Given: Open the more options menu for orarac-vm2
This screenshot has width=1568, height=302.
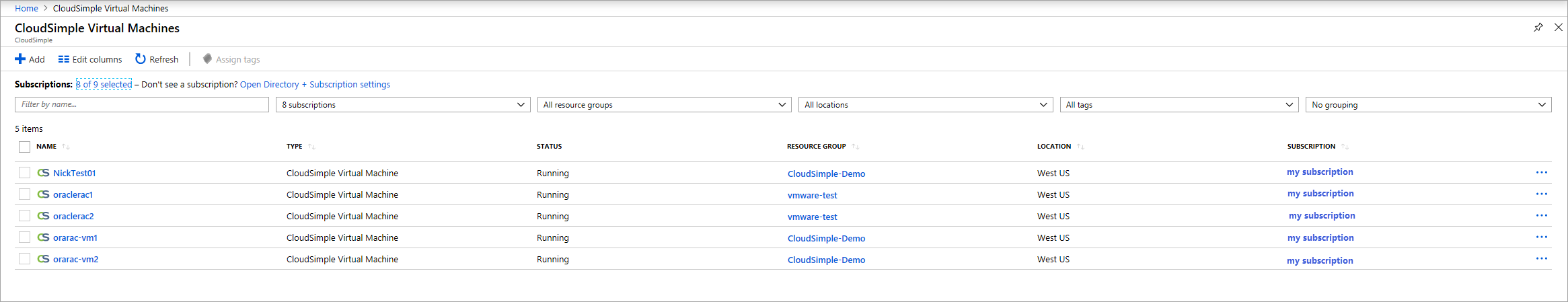Looking at the screenshot, I should [x=1542, y=259].
